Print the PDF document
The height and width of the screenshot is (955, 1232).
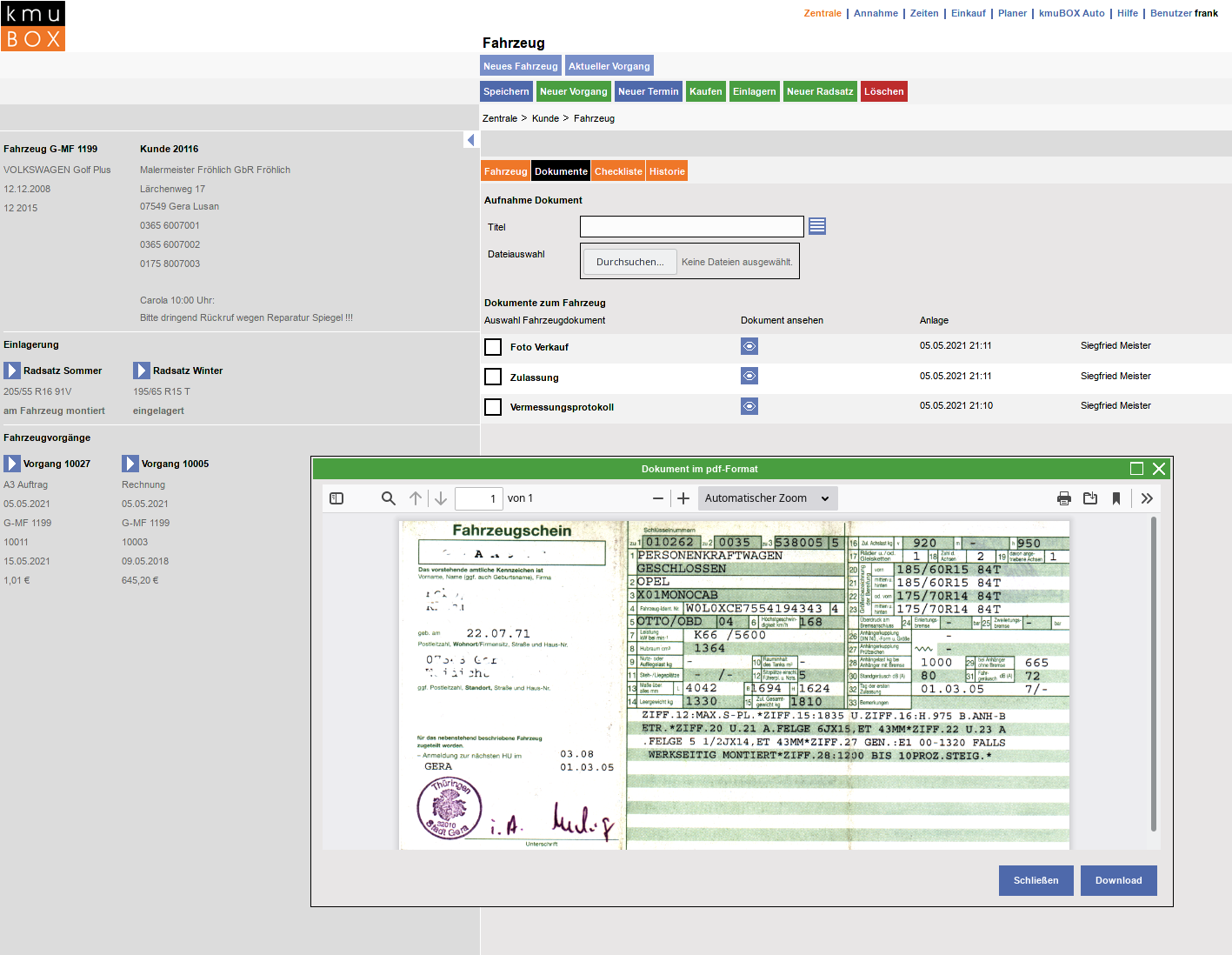1063,498
